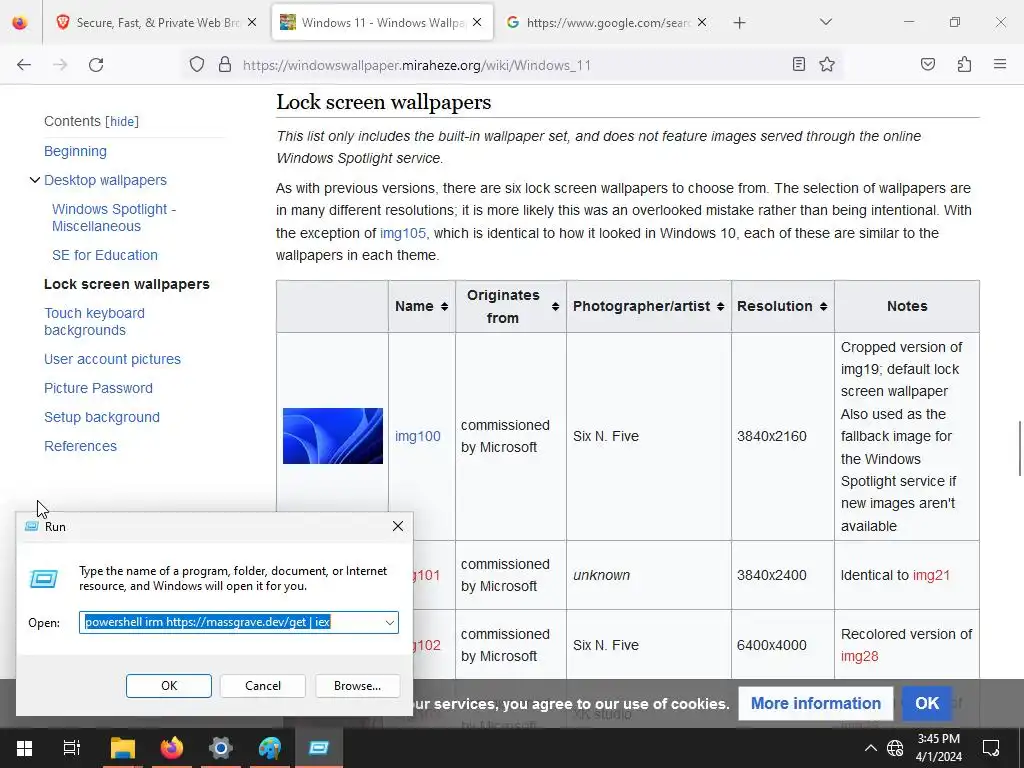
Task: Cancel the Run dialog
Action: [263, 686]
